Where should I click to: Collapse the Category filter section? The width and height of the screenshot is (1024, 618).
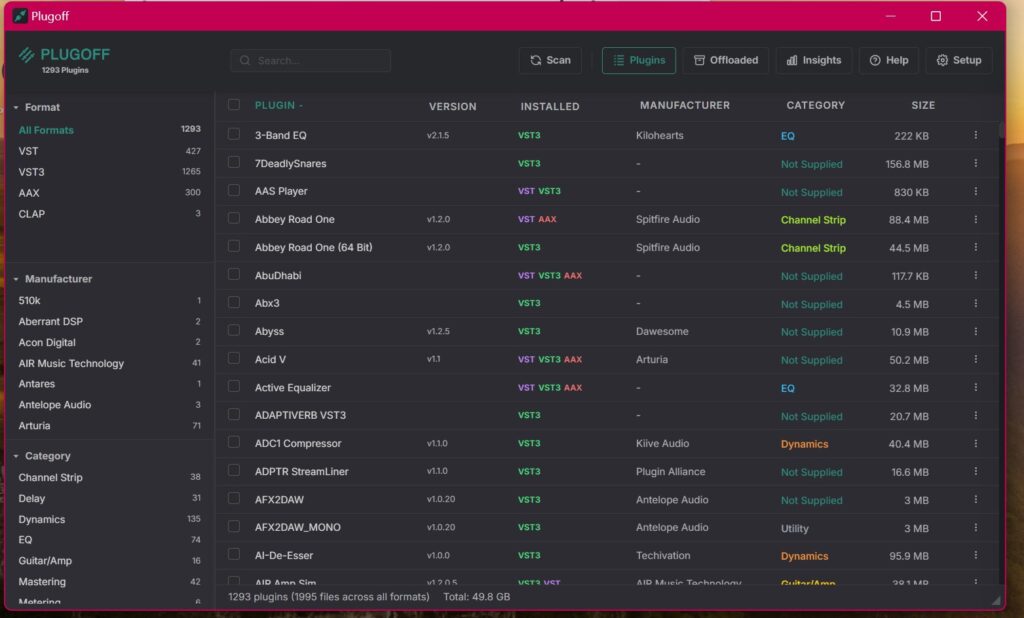(17, 456)
